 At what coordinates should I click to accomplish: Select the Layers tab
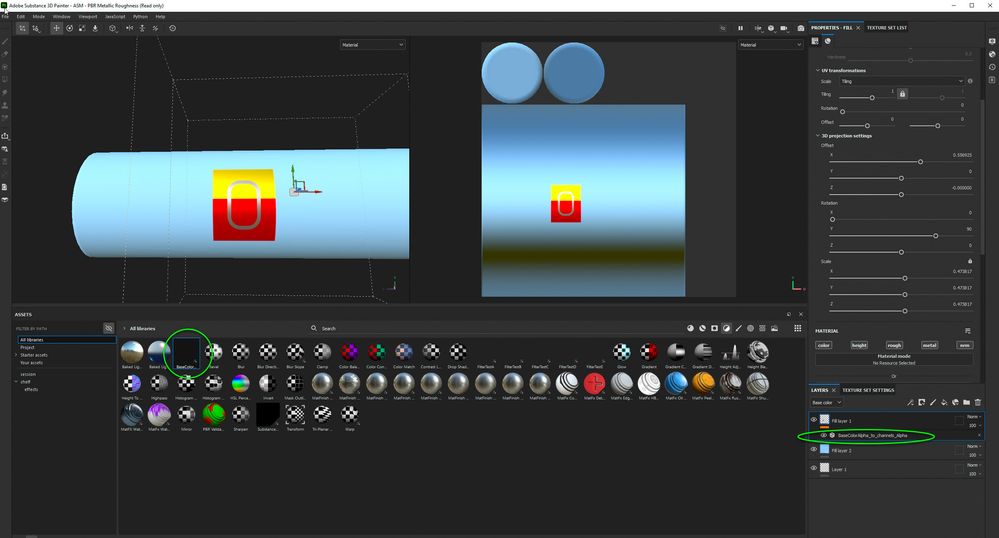[819, 390]
